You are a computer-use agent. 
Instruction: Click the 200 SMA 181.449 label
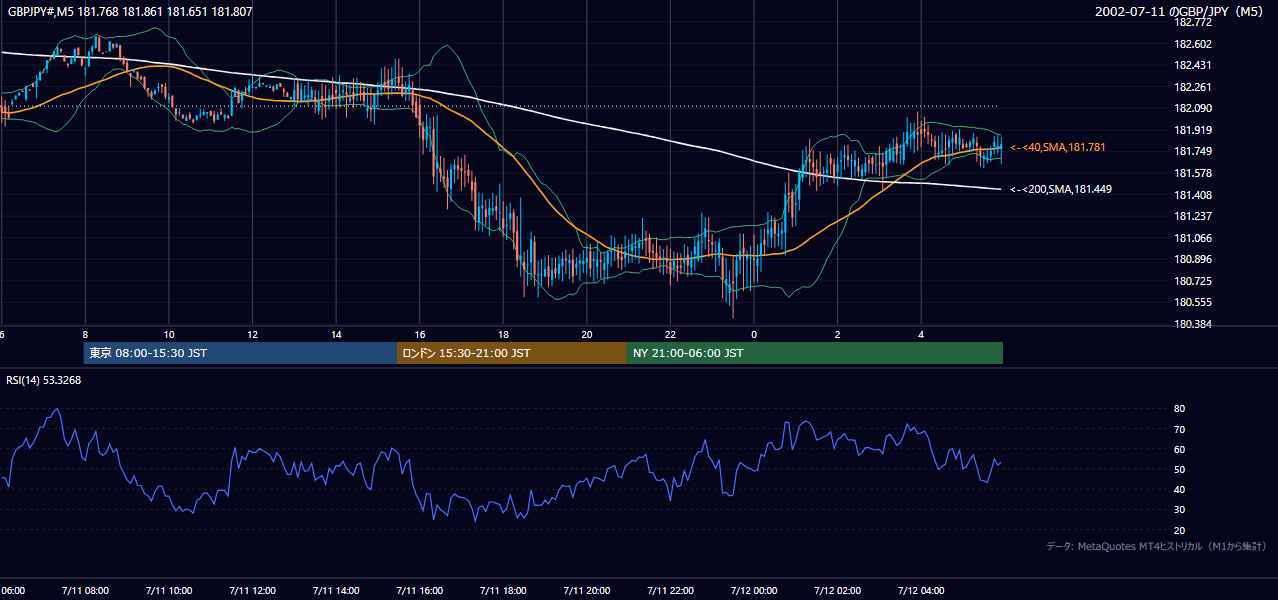[x=1061, y=189]
